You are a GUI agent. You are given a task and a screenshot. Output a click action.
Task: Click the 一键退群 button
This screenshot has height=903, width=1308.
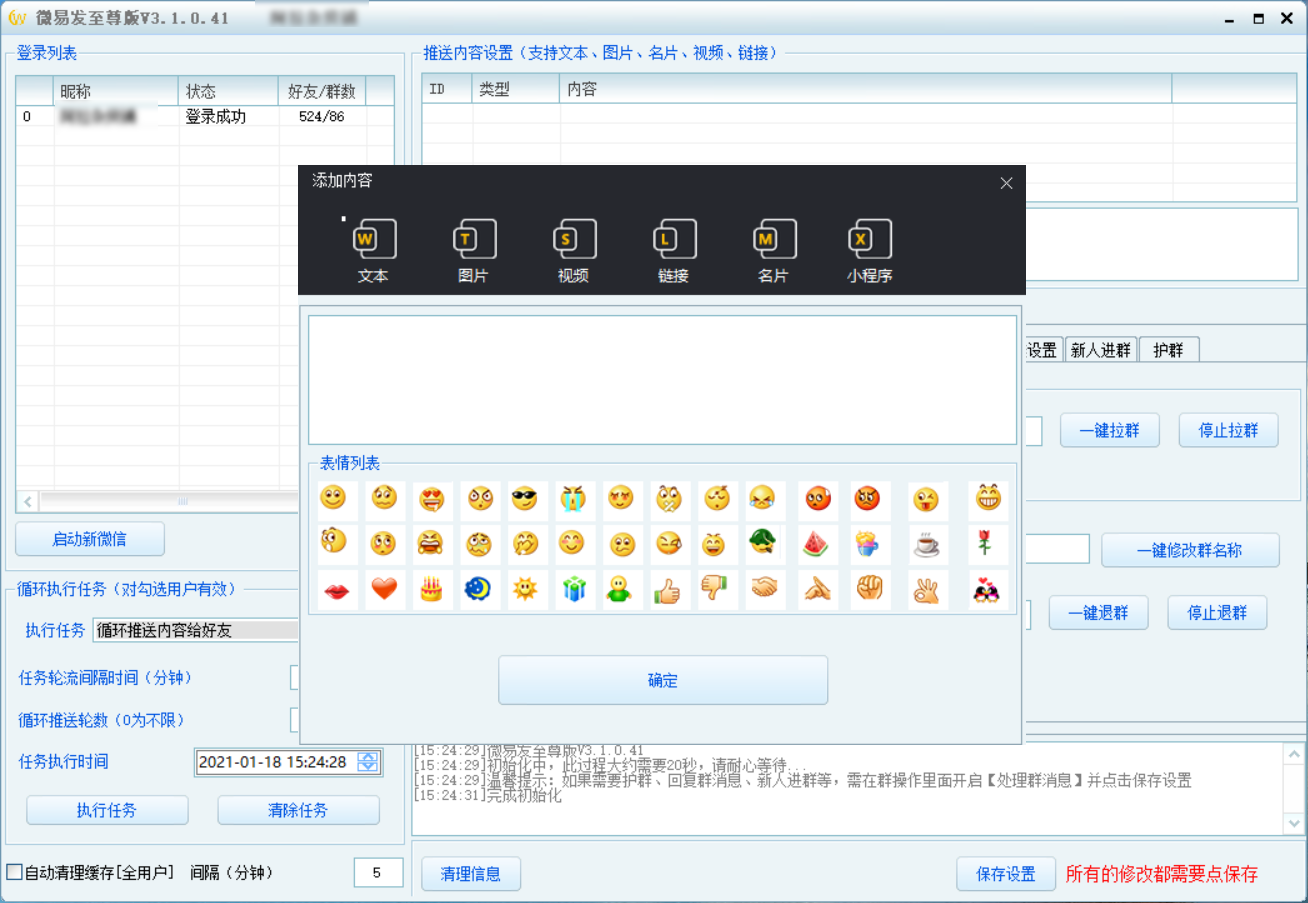pos(1098,613)
